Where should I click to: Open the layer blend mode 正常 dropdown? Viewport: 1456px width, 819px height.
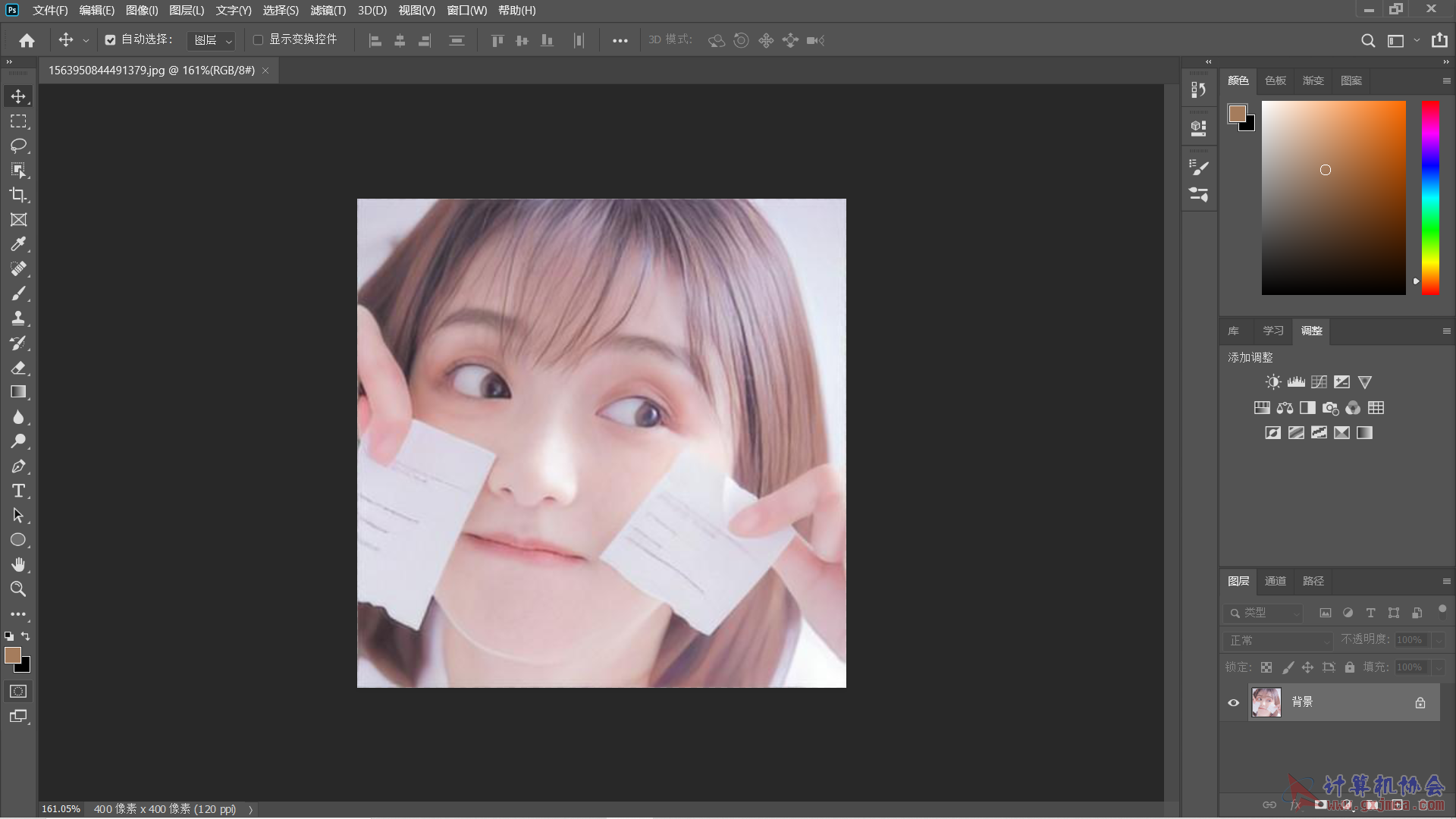[1278, 641]
